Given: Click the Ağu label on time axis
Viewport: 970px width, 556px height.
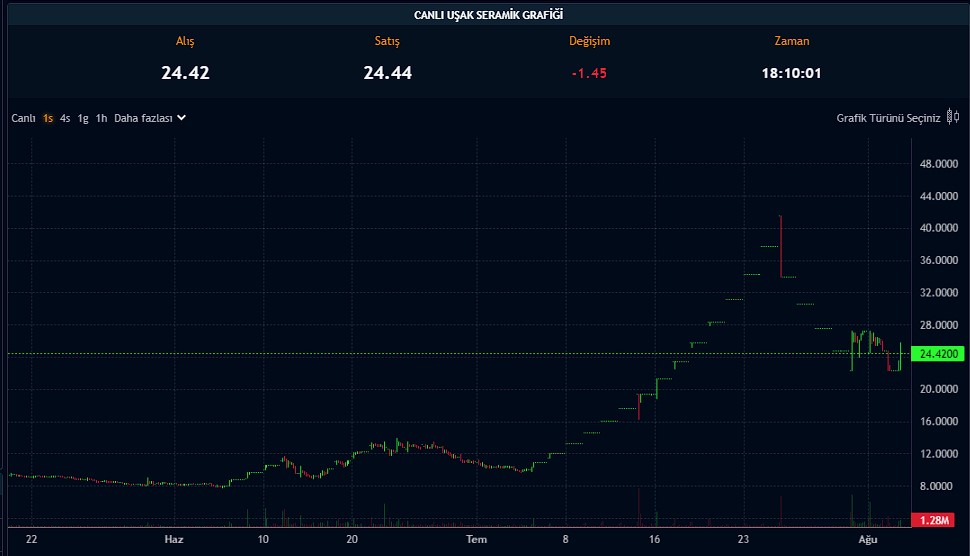Looking at the screenshot, I should coord(869,540).
